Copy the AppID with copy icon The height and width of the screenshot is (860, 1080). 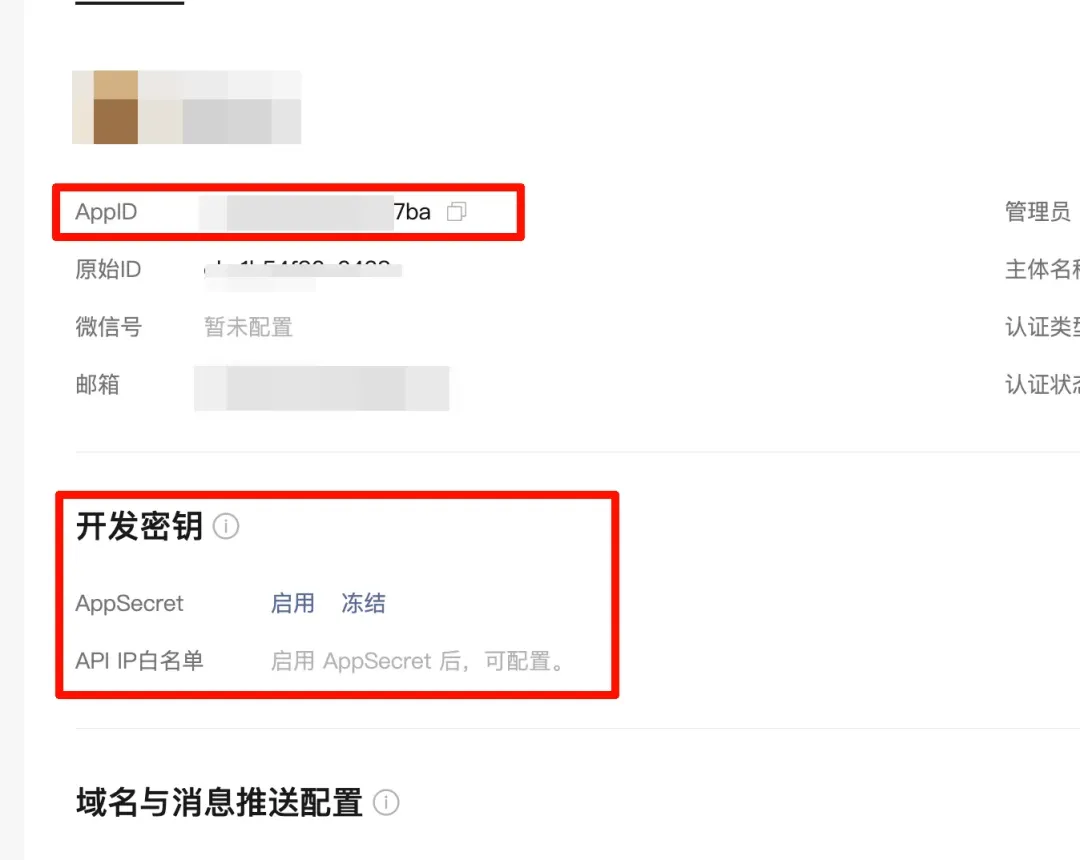pyautogui.click(x=457, y=211)
